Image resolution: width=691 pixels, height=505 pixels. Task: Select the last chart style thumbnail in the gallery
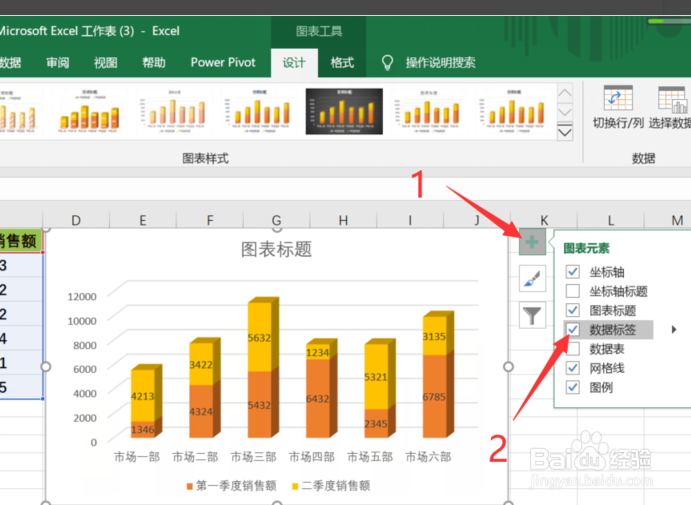514,111
